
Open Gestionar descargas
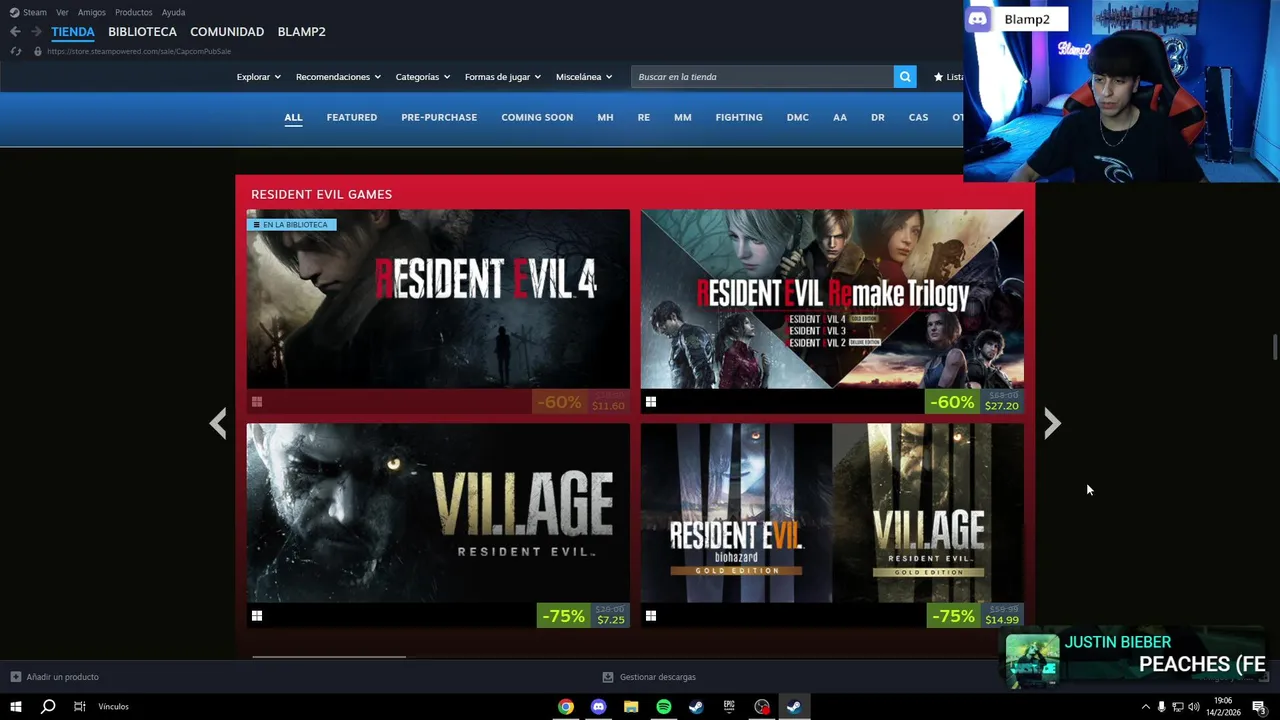point(649,677)
